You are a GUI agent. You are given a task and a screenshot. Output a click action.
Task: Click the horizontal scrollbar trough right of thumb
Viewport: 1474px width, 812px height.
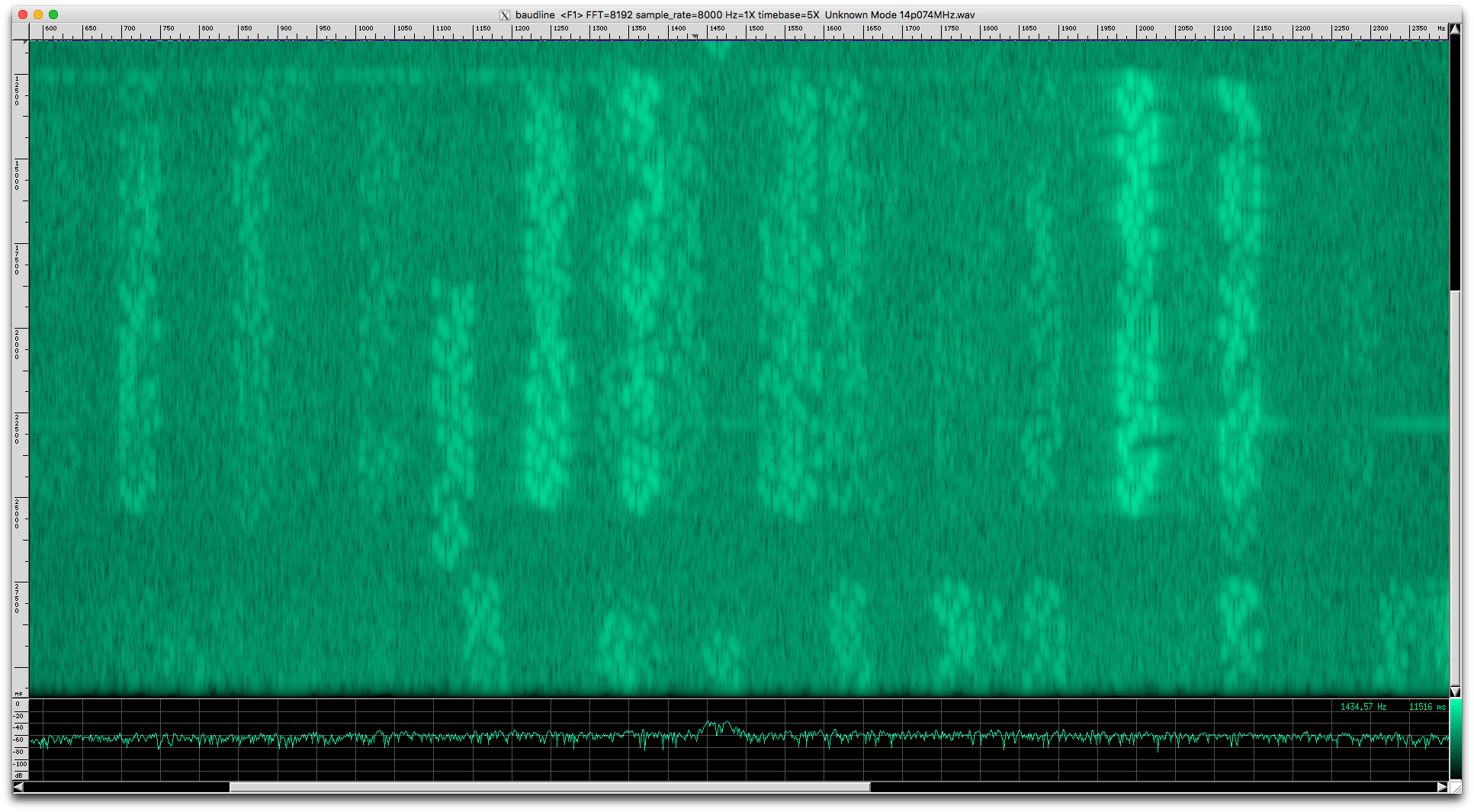point(1153,787)
